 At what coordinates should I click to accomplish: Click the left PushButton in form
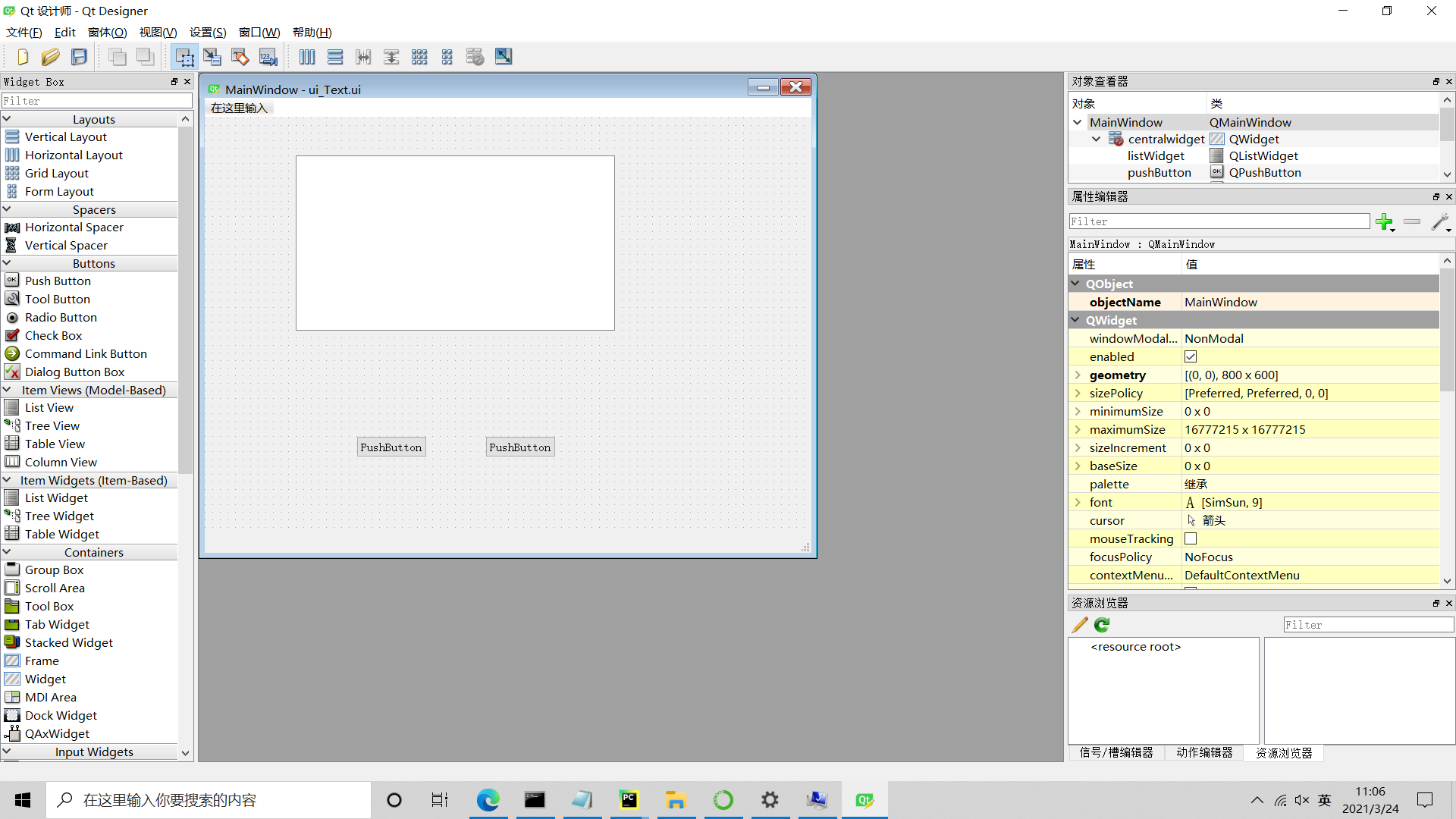(x=391, y=447)
